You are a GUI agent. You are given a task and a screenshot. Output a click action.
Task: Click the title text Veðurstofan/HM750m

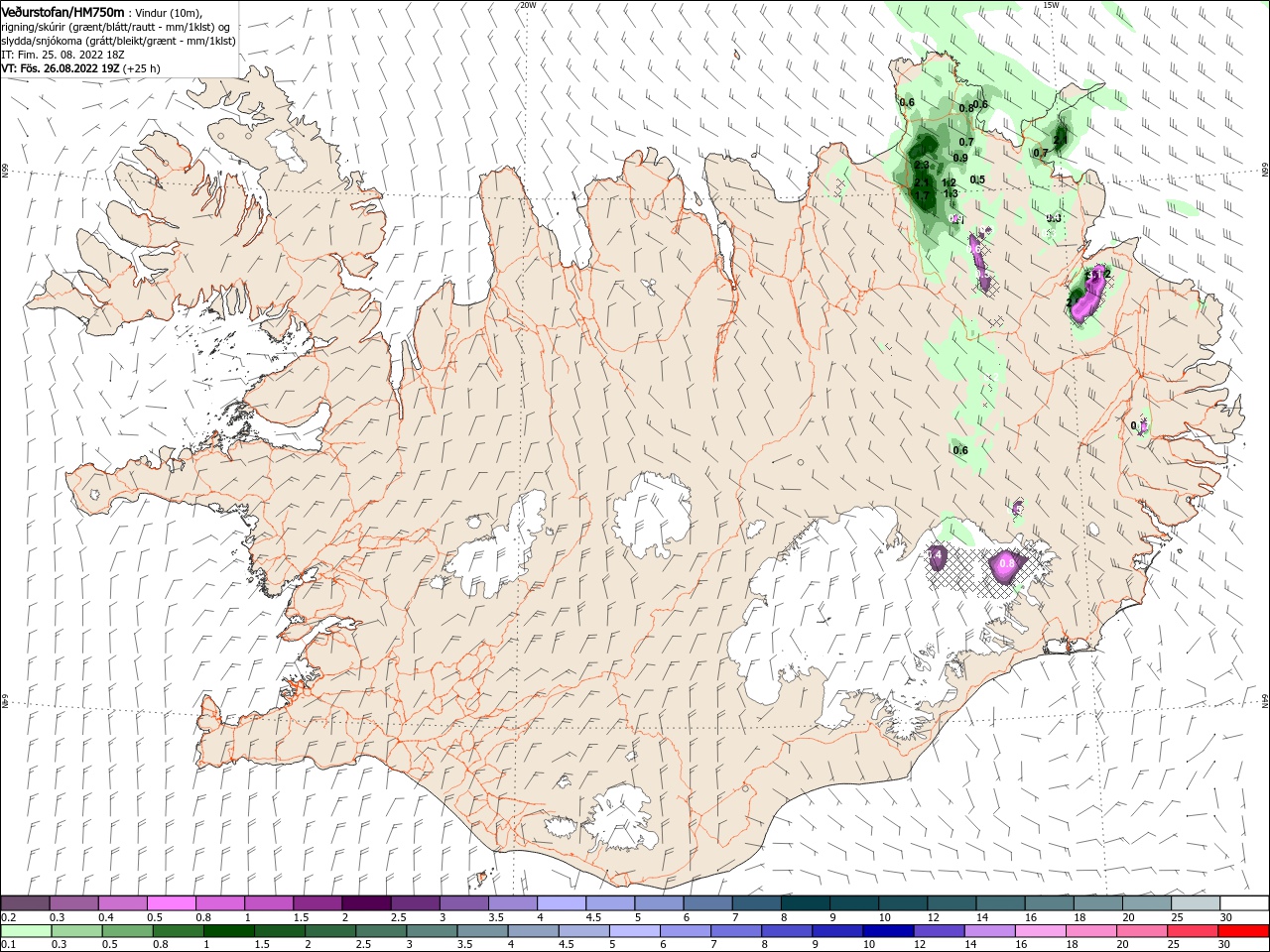(63, 12)
